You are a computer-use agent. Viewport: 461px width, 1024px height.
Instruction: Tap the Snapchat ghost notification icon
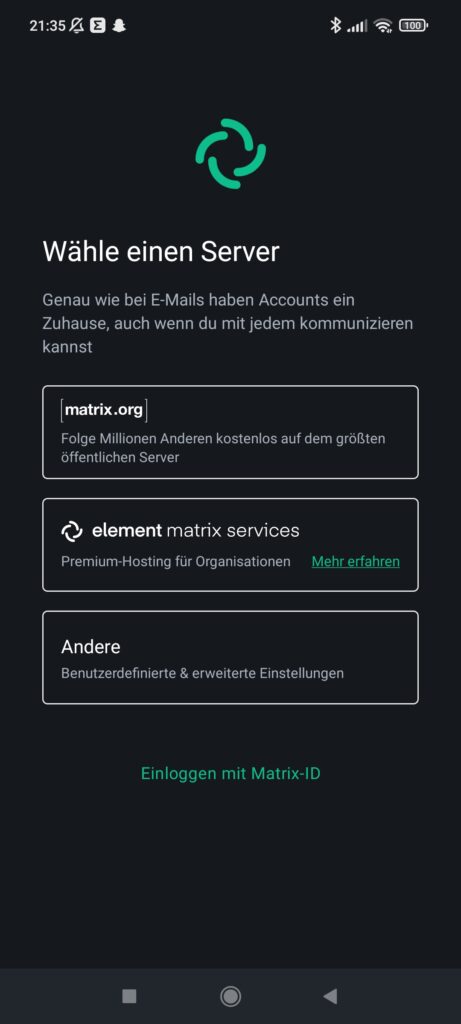[x=119, y=25]
